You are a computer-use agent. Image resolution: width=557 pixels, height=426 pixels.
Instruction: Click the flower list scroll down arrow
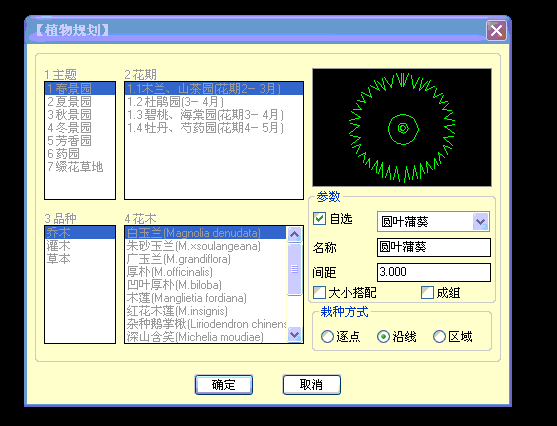coord(294,334)
